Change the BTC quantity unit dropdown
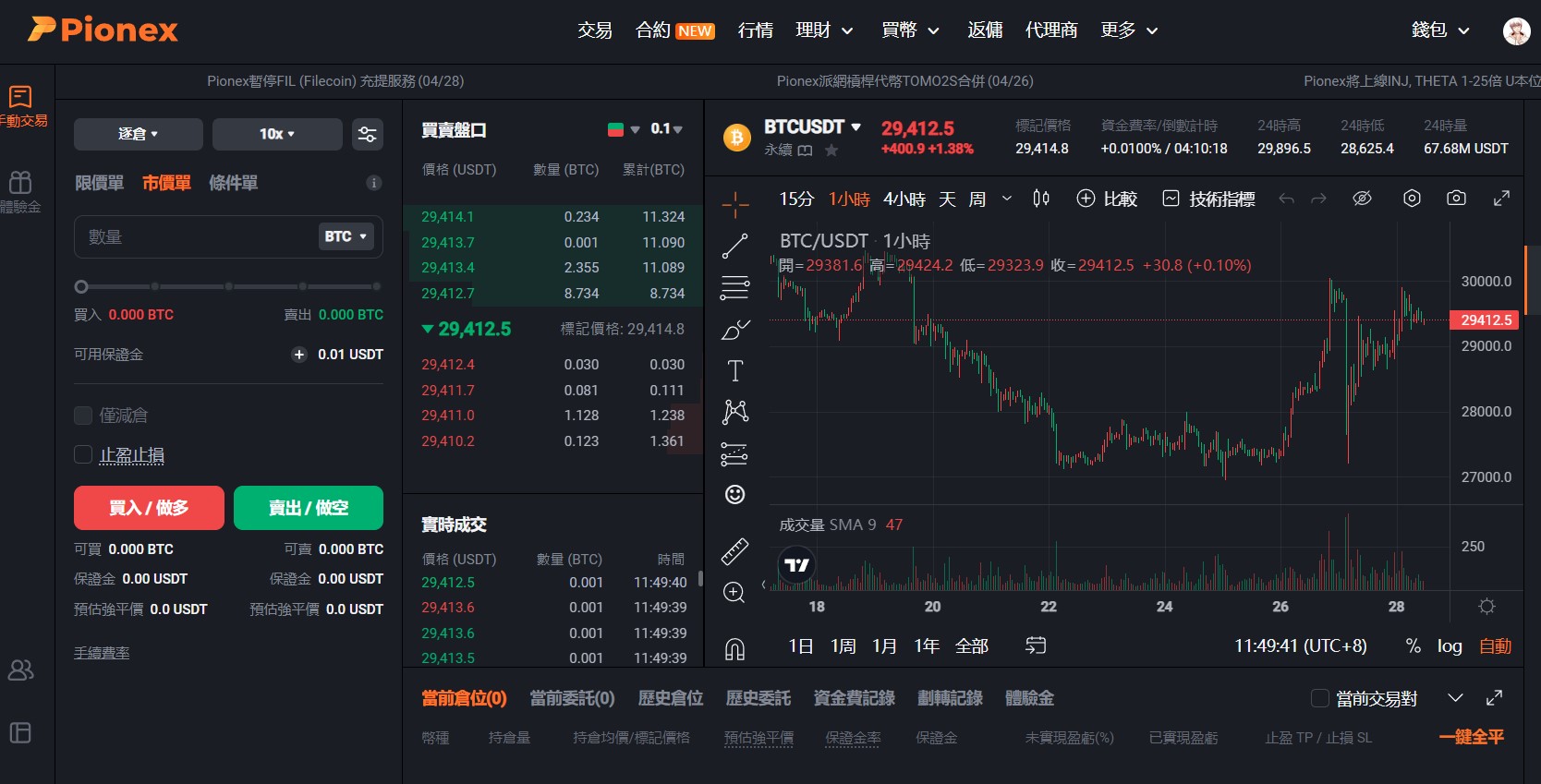The height and width of the screenshot is (784, 1541). point(346,236)
